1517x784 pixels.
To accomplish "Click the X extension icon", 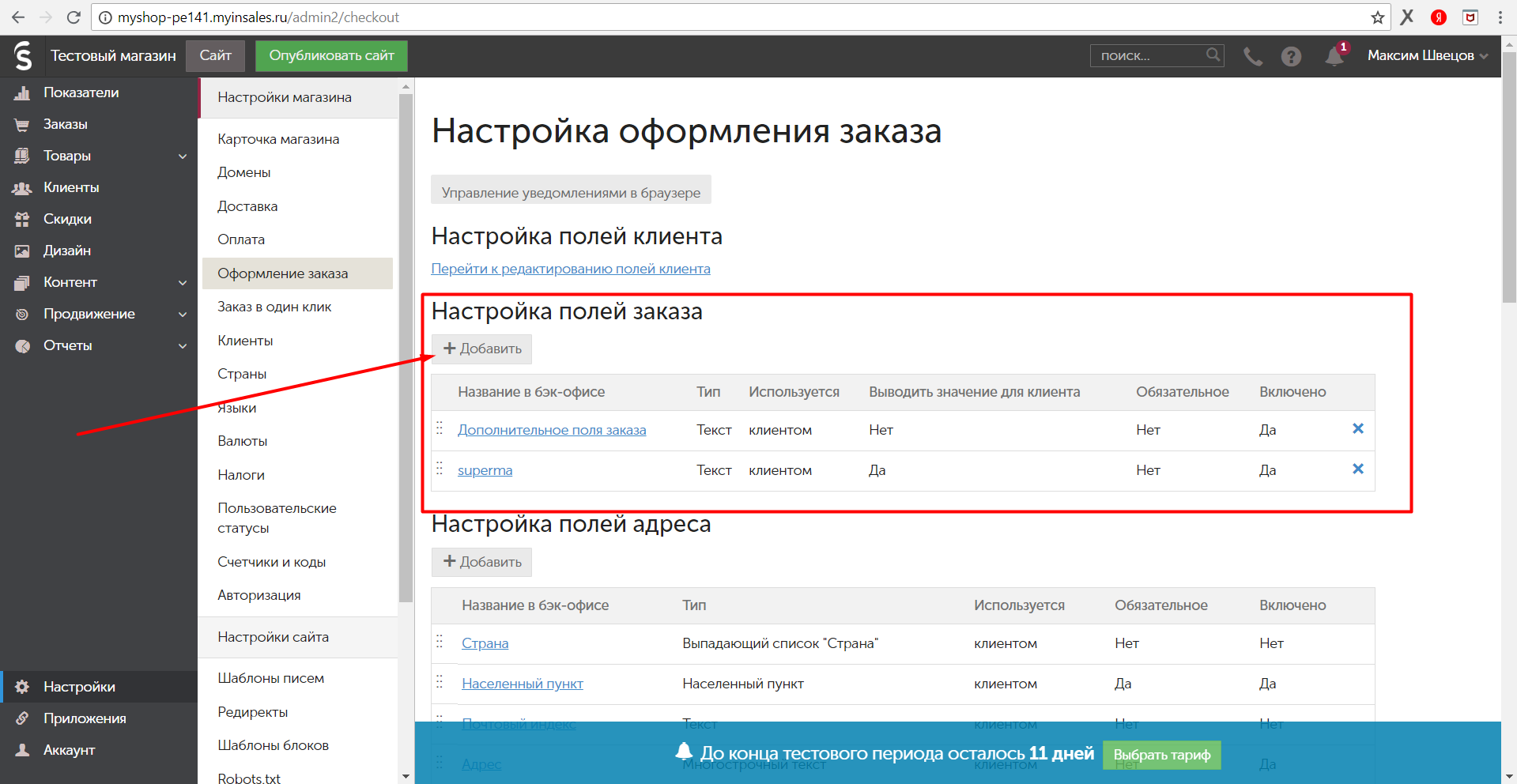I will click(1407, 17).
